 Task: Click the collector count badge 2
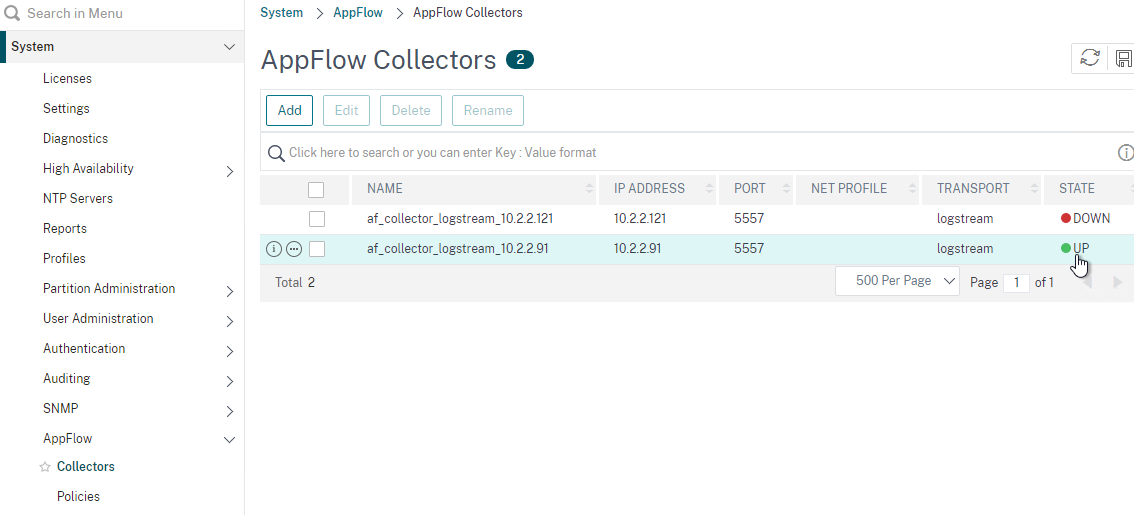(x=520, y=59)
